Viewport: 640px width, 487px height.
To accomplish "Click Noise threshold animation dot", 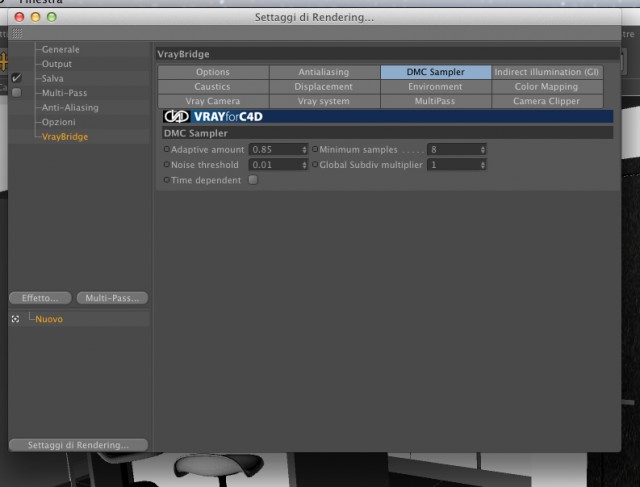I will (167, 164).
